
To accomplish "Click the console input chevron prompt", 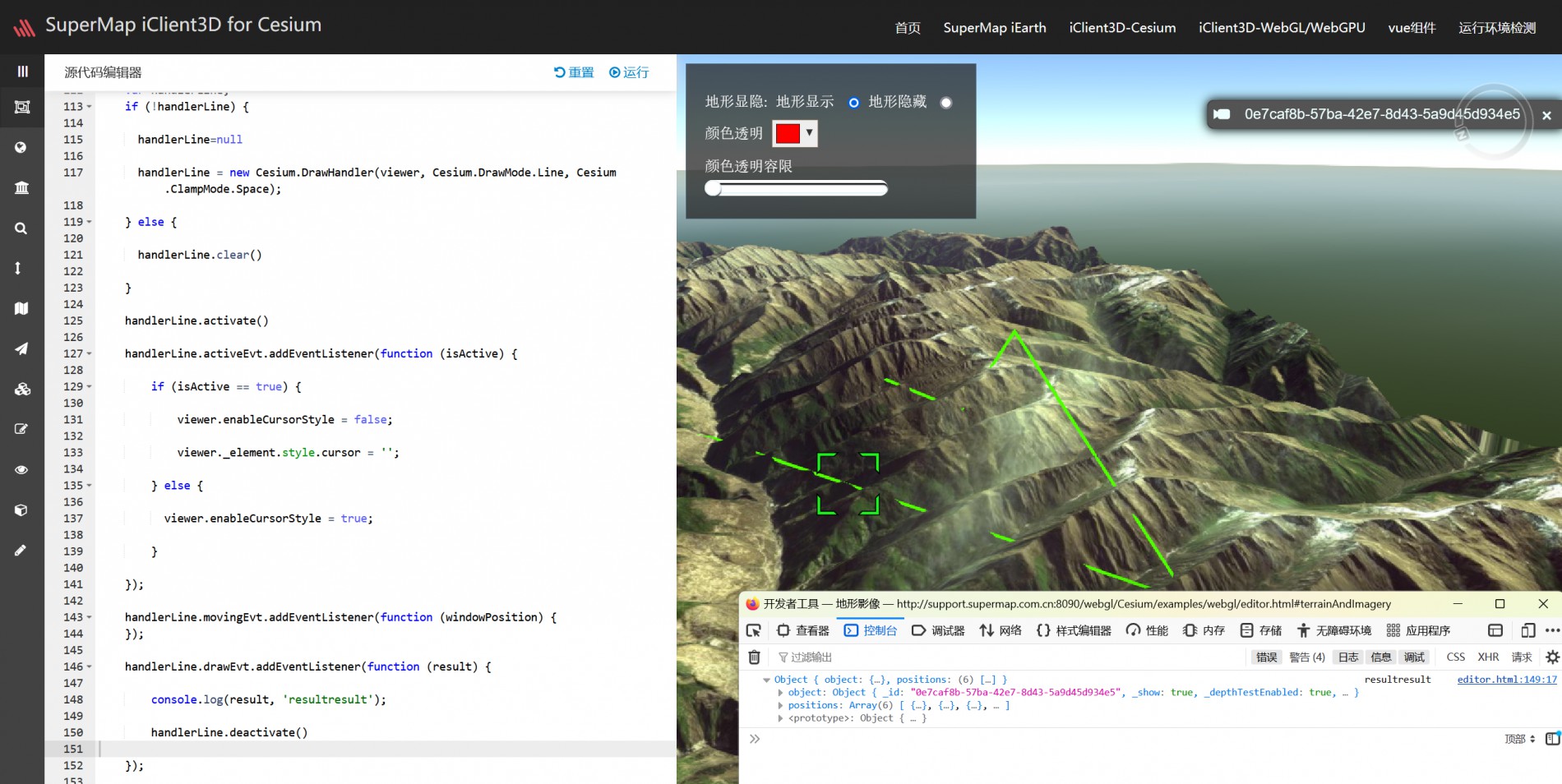I will 754,739.
